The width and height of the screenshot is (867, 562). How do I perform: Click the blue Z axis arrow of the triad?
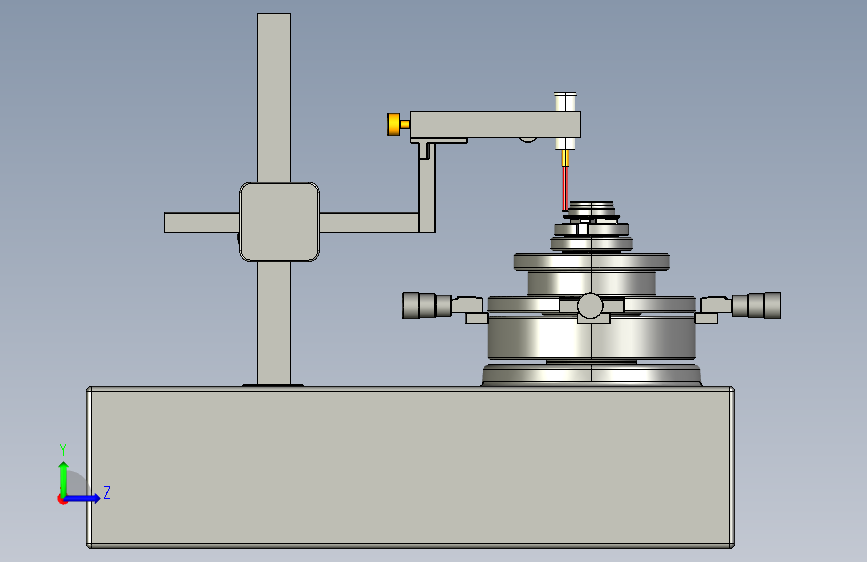83,498
